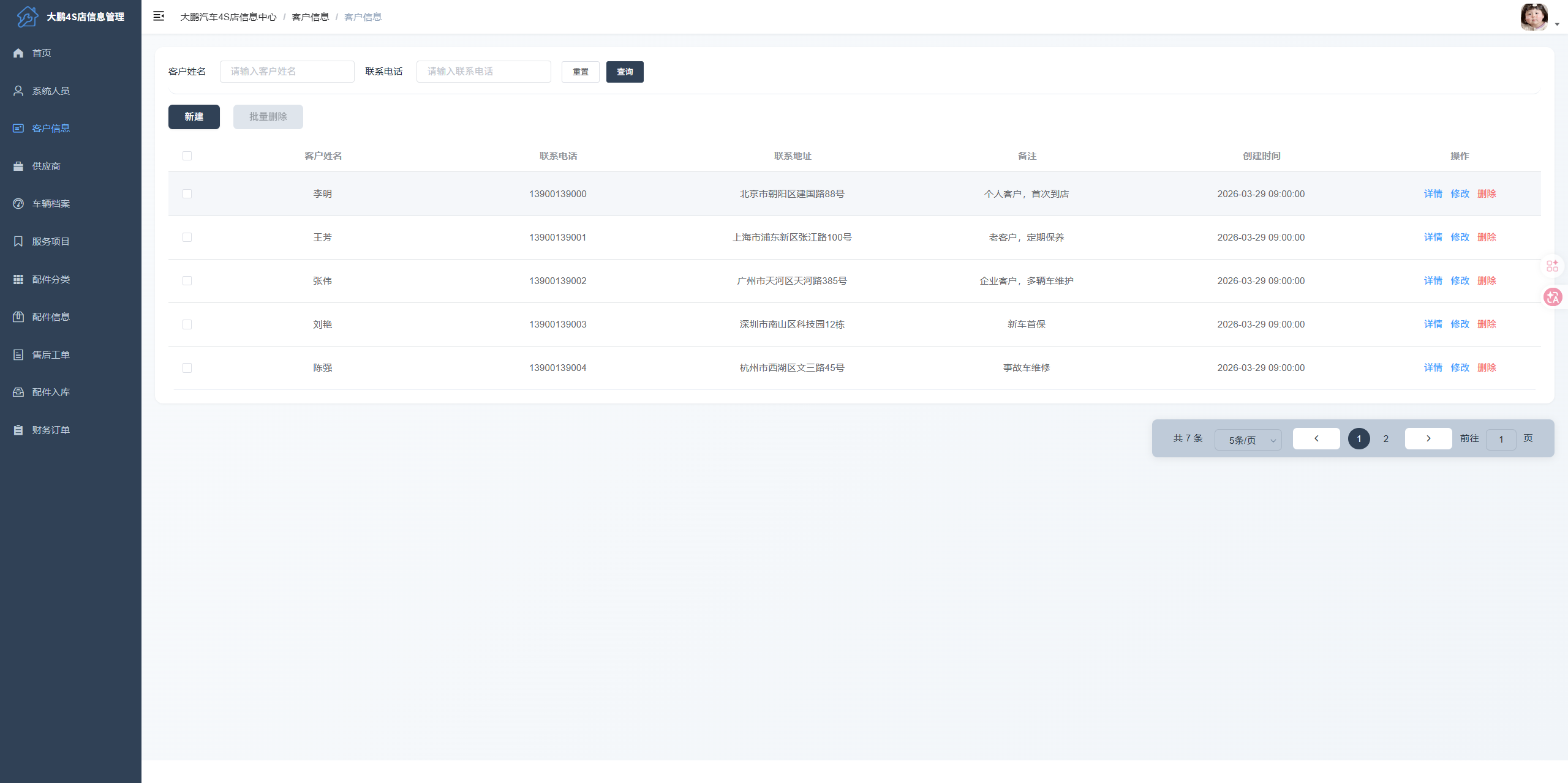The image size is (1568, 783).
Task: Click the person icon beside 系统人员
Action: [18, 91]
